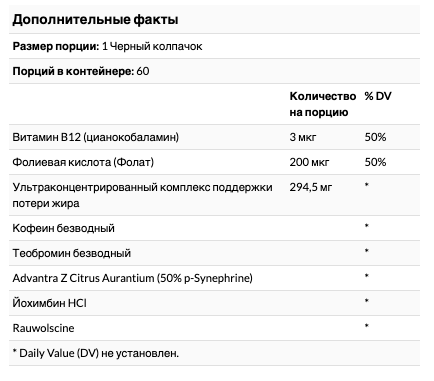Click the 50% value for Фолиевая кислота
Screen dimensions: 434x381
(x=375, y=162)
